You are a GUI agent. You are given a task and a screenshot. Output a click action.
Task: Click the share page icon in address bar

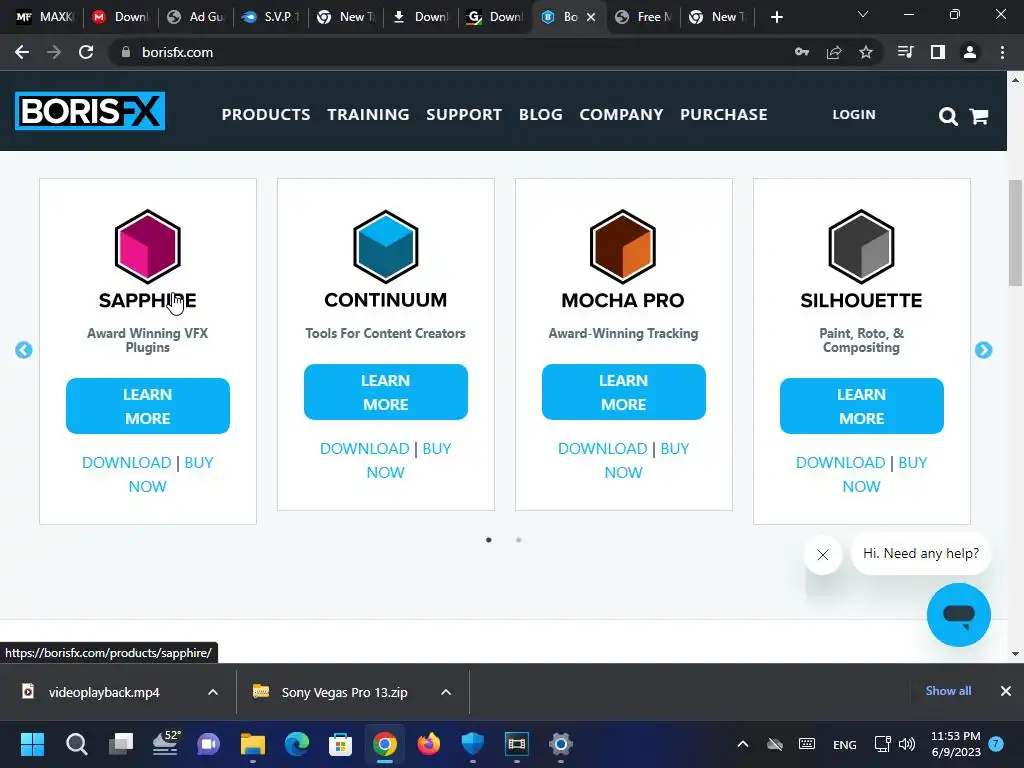834,52
